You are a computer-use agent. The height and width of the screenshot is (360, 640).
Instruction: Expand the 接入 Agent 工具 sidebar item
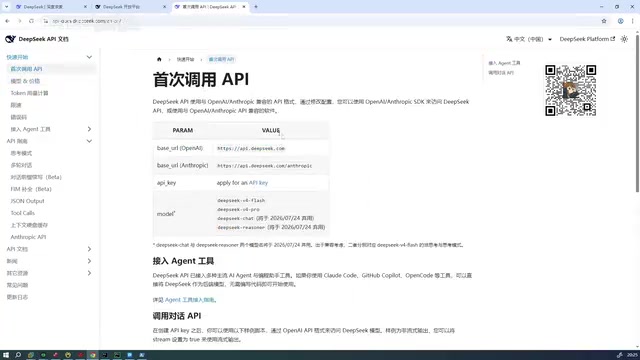pos(89,129)
